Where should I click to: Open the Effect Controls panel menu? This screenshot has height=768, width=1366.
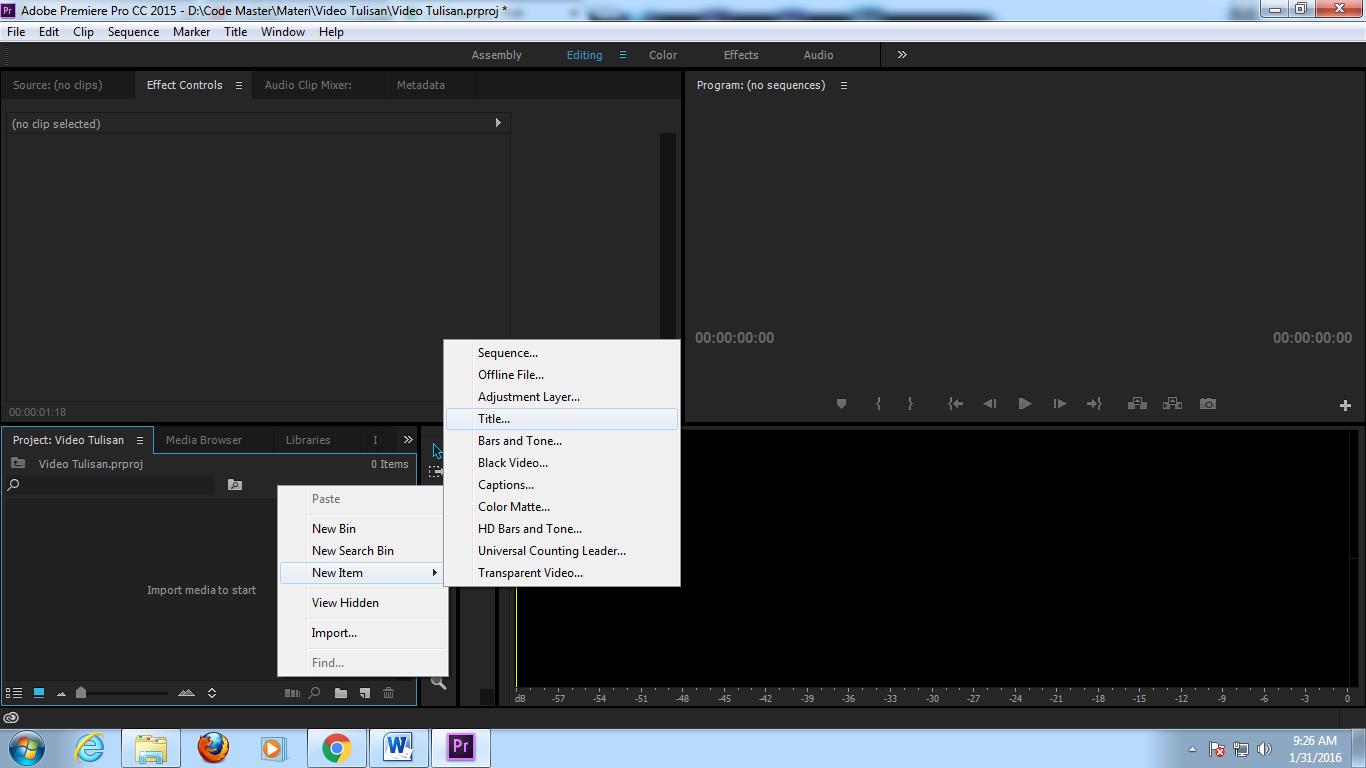239,85
